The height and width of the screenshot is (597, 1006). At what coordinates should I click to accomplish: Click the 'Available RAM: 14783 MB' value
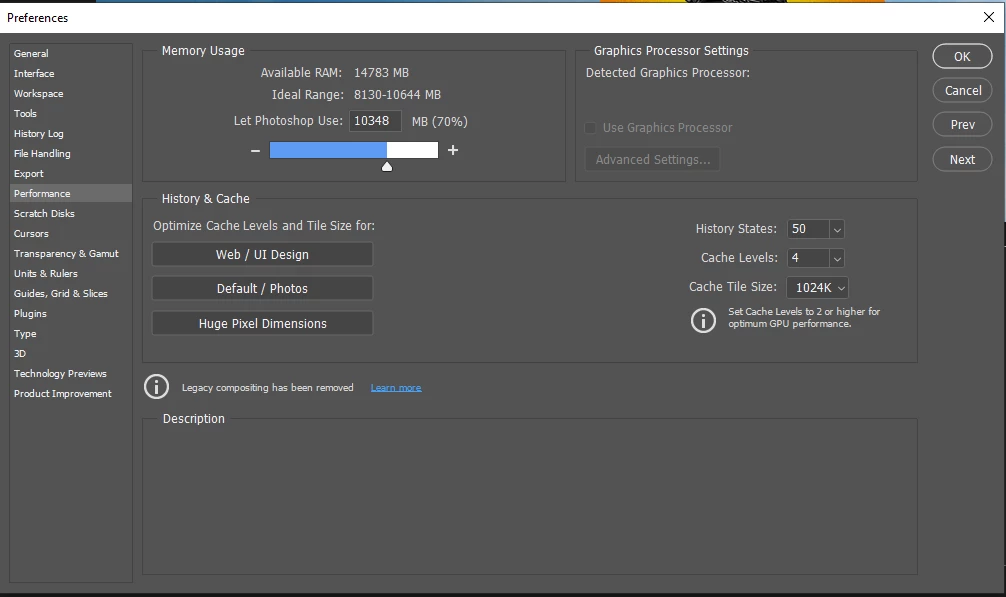(381, 72)
